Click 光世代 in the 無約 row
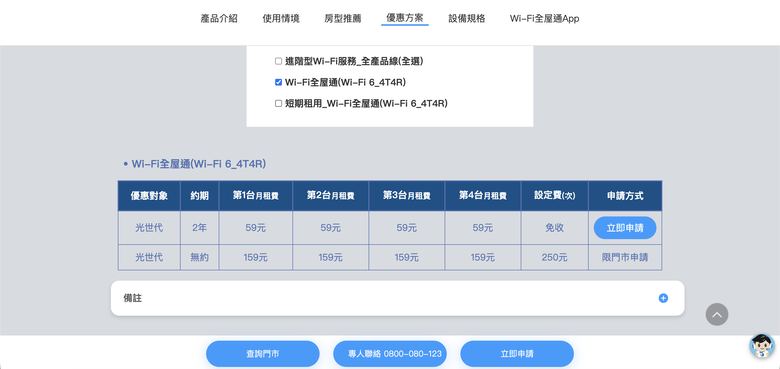This screenshot has height=369, width=780. coord(149,258)
